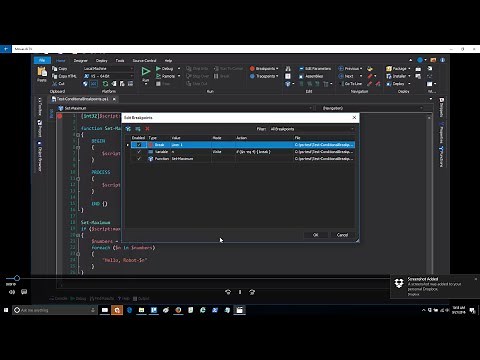Click the Copy icon in the ribbon

click(55, 68)
